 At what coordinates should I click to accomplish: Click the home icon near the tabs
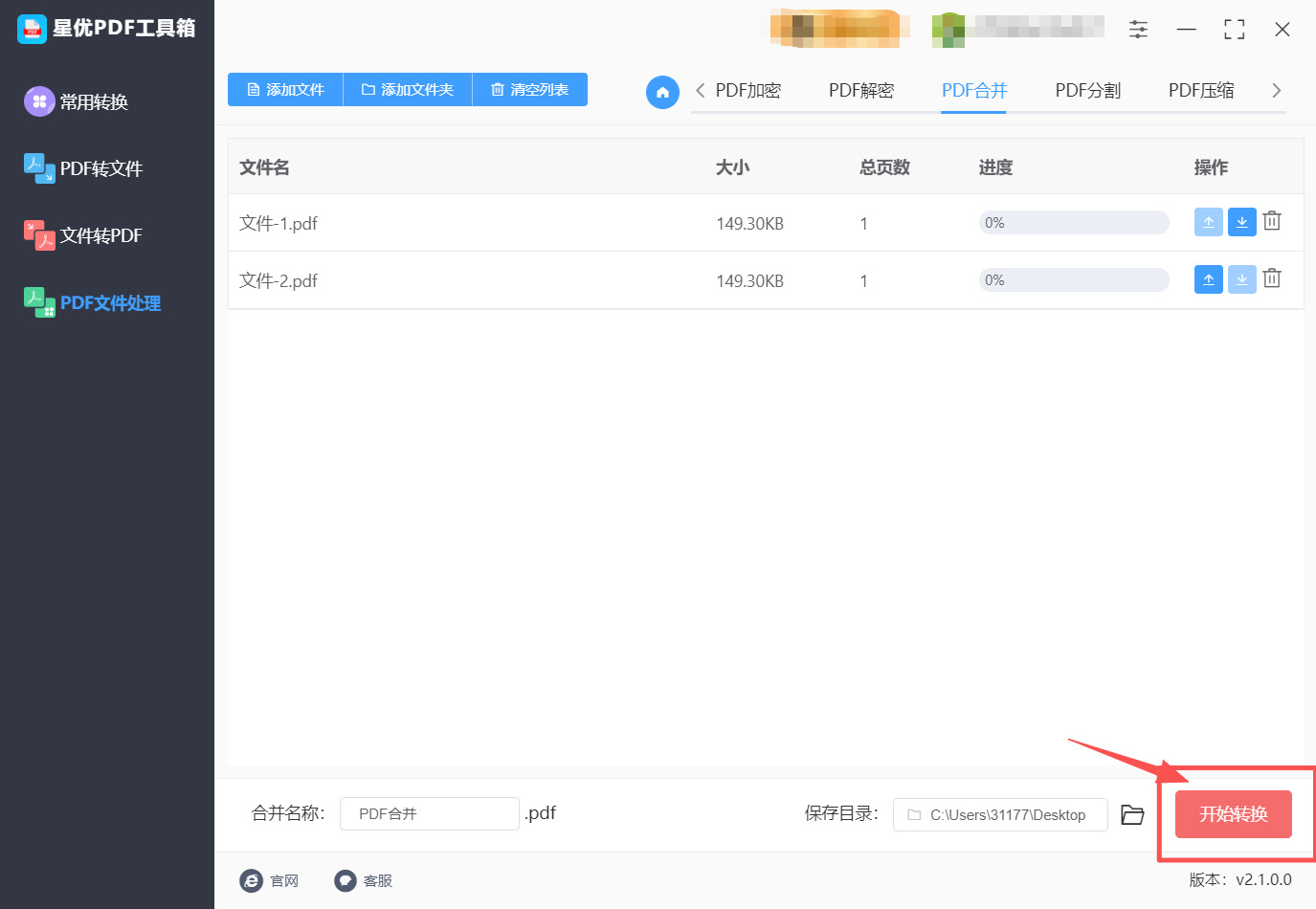662,92
